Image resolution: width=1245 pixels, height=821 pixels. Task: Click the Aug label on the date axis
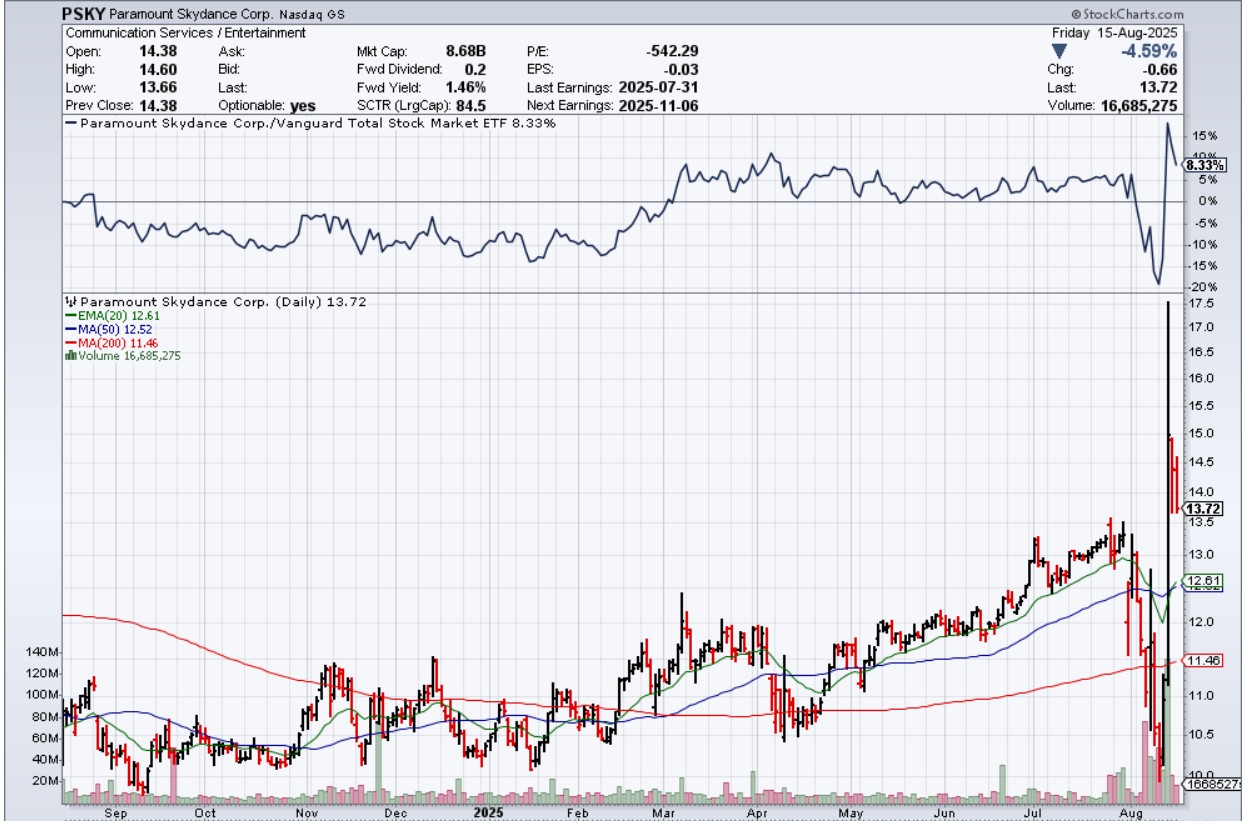[1131, 813]
